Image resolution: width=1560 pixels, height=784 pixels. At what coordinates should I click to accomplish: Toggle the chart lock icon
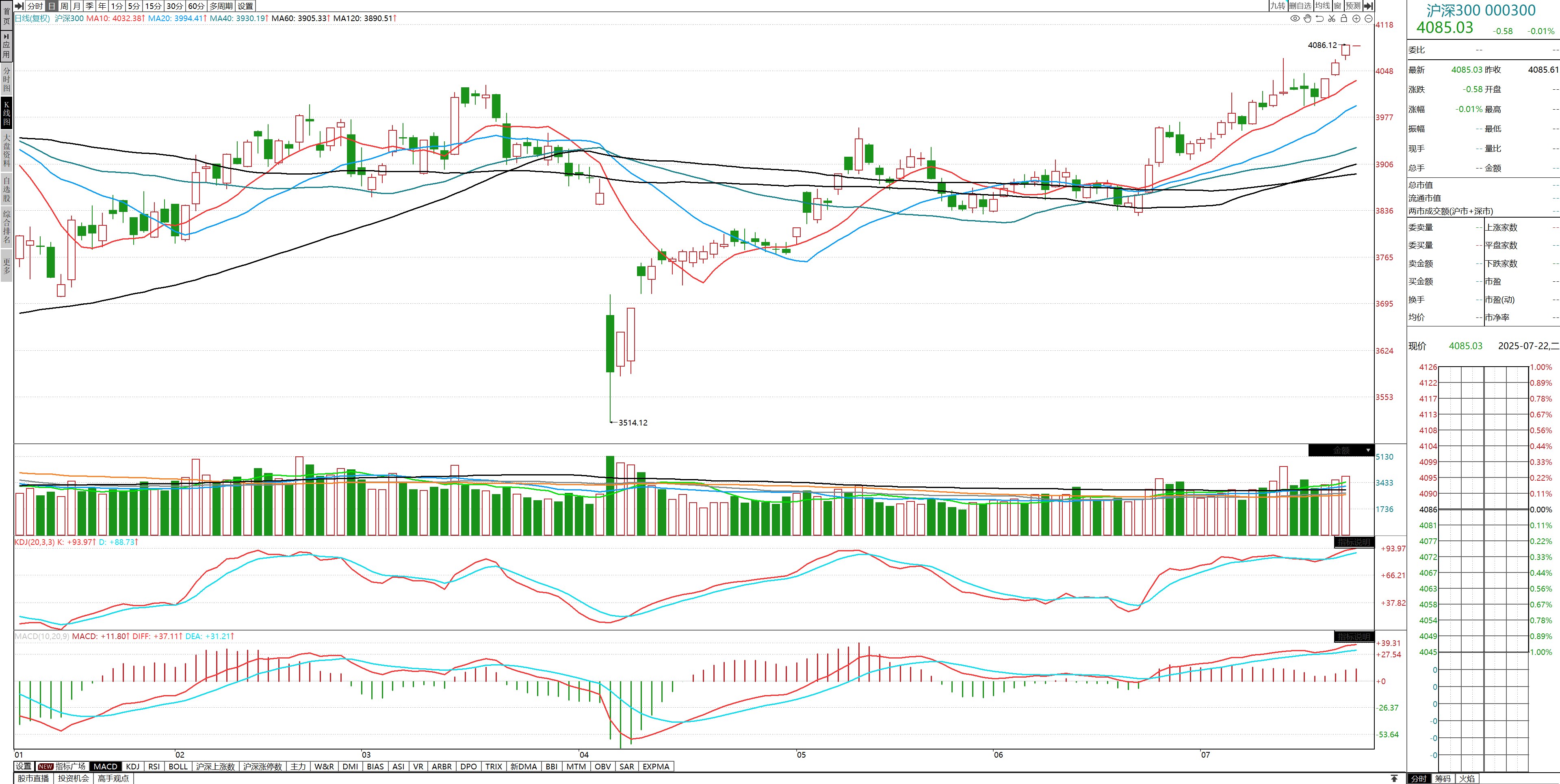[1344, 19]
